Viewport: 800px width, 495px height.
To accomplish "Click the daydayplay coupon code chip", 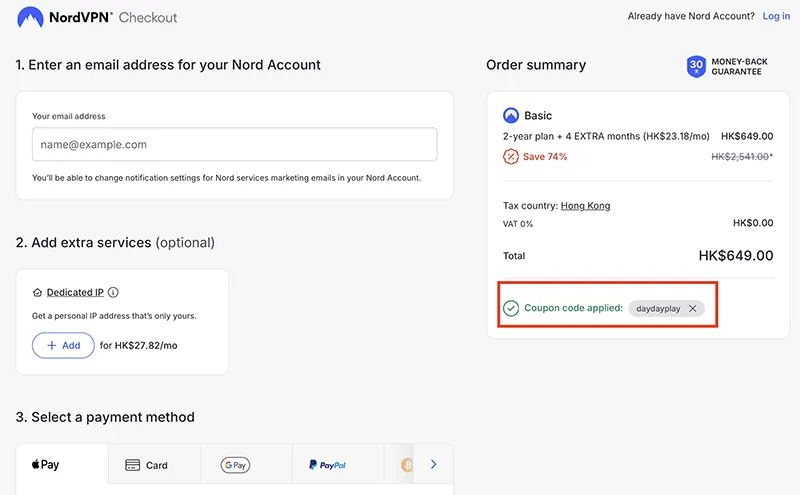I will 658,309.
